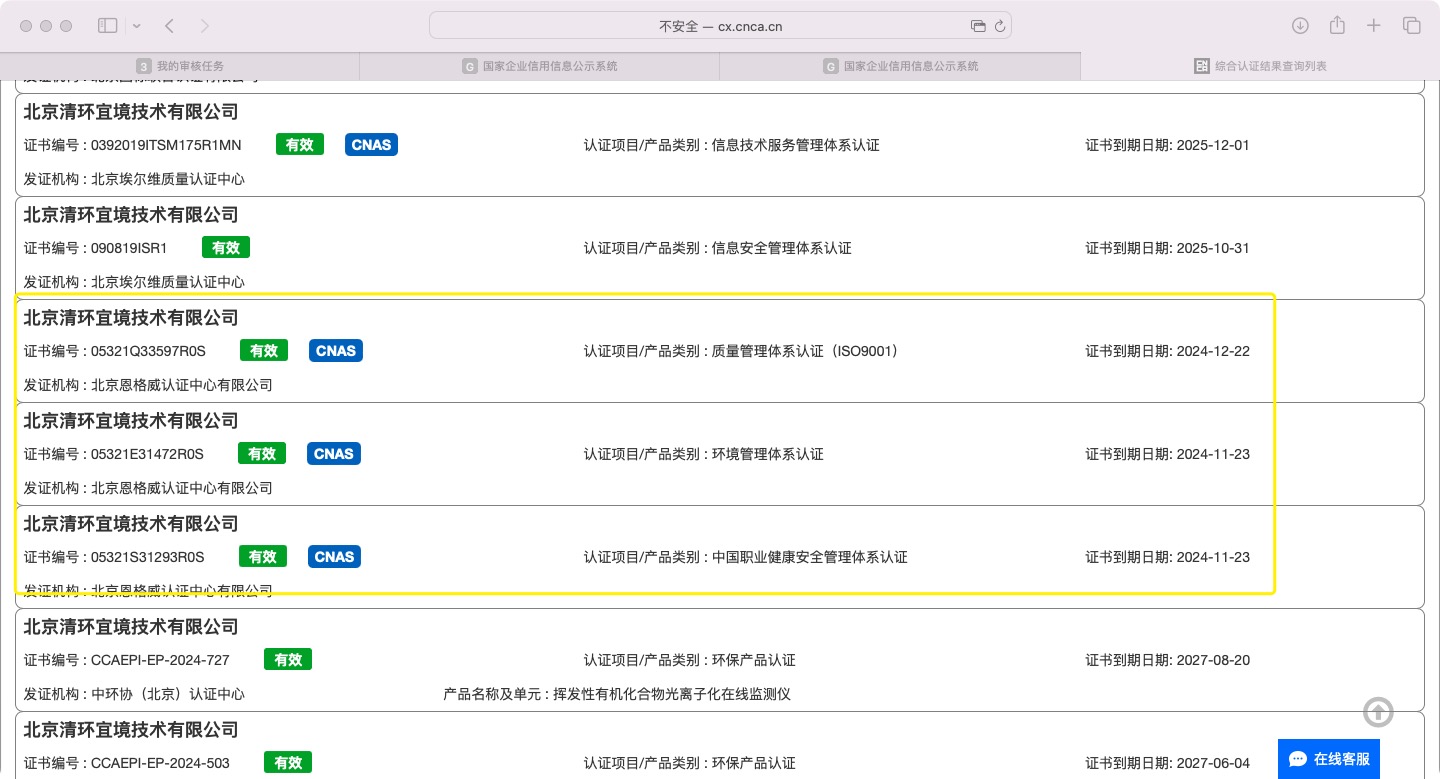Select certificate number 0392019ITSM175R1MN
This screenshot has height=779, width=1440.
166,145
